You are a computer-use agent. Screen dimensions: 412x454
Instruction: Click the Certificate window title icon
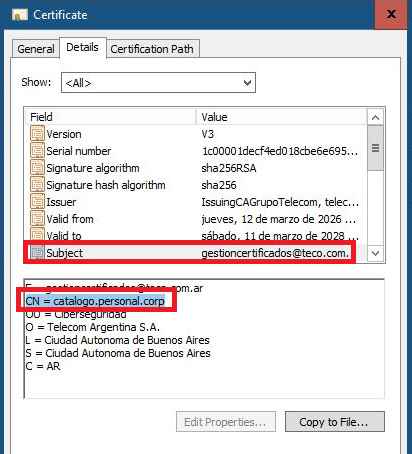coord(20,15)
